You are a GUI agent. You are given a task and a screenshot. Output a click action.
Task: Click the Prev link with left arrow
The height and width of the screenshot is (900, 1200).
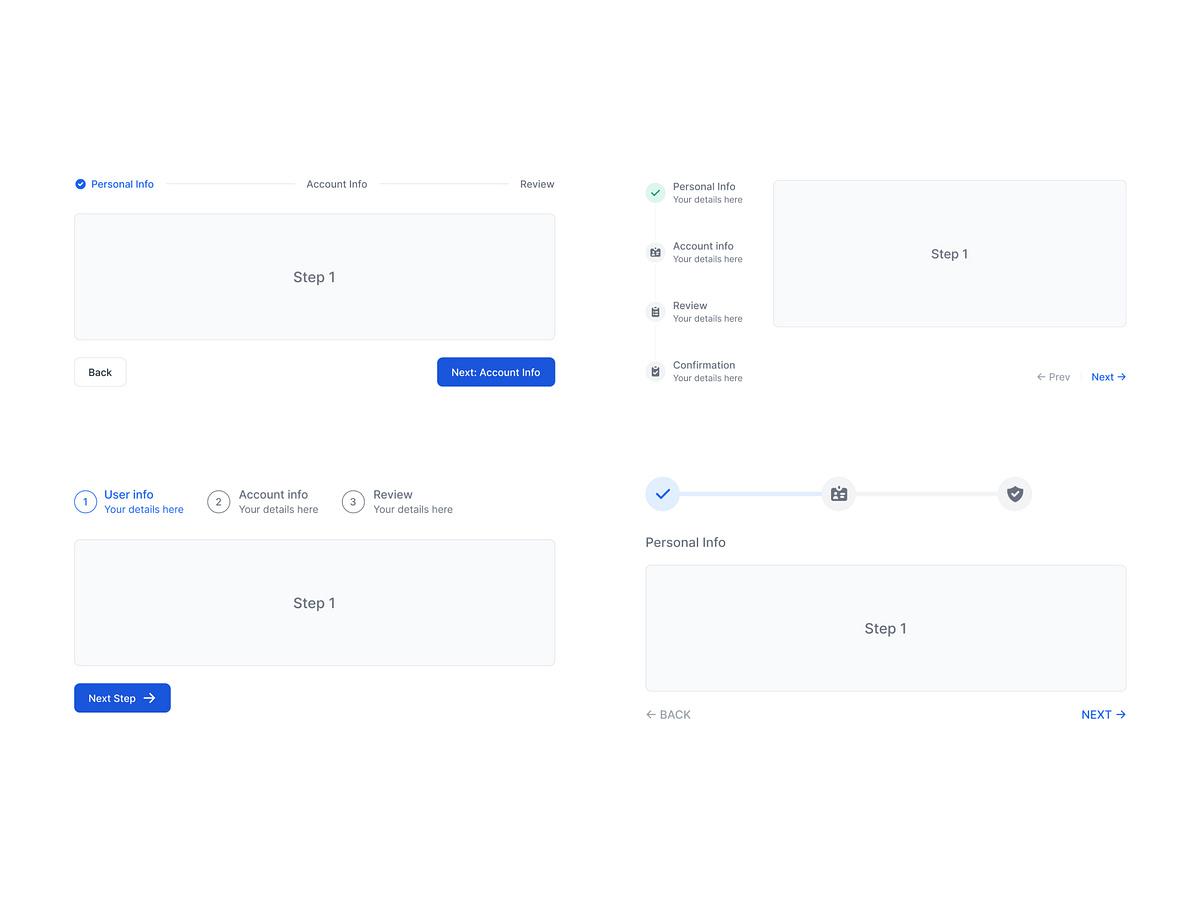1053,377
